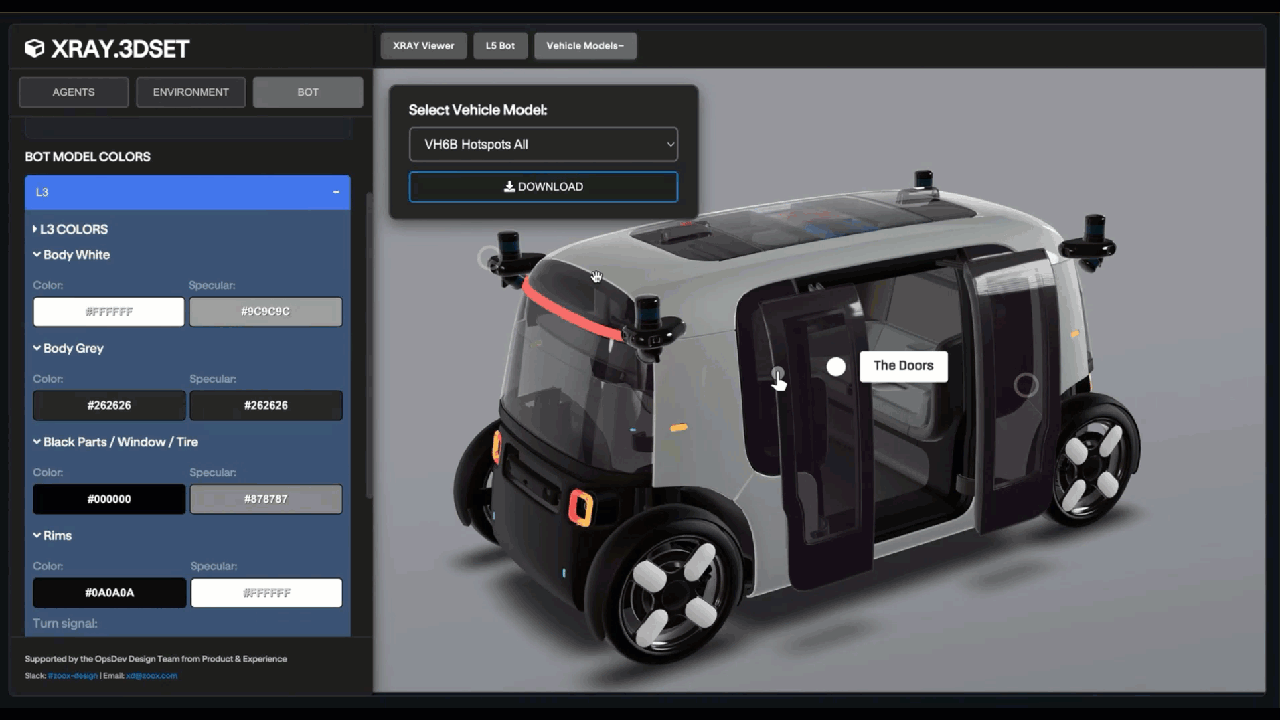Collapse the Rims section
Viewport: 1280px width, 720px height.
click(x=52, y=536)
